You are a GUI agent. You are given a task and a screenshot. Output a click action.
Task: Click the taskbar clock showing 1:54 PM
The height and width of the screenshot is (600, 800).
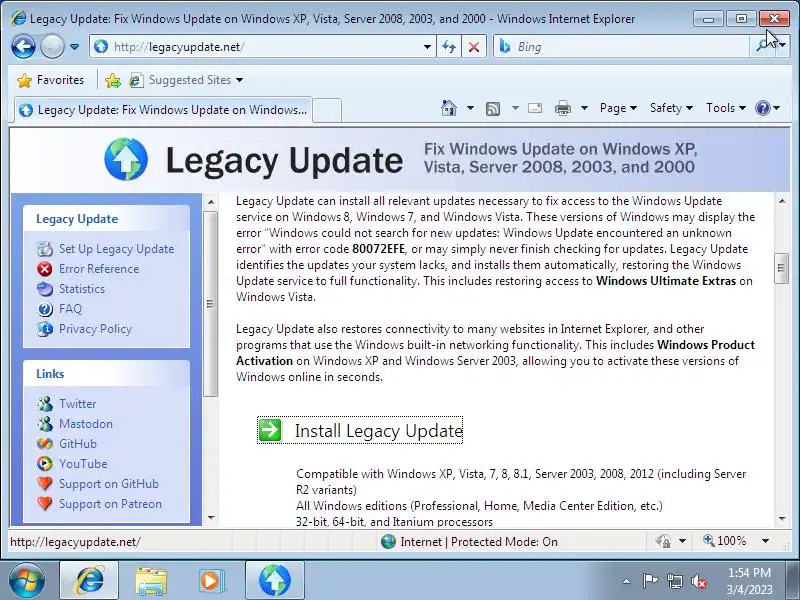[x=749, y=581]
